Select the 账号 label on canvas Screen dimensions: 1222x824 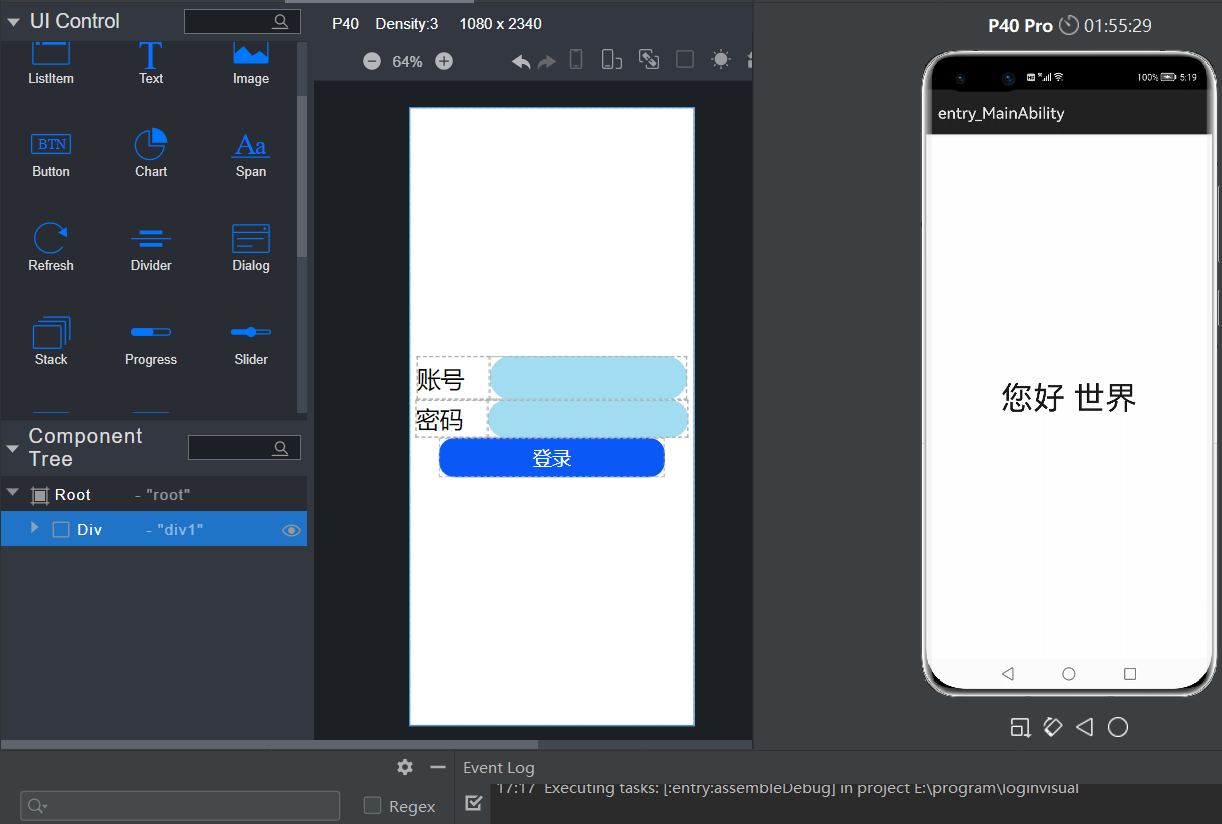point(441,380)
